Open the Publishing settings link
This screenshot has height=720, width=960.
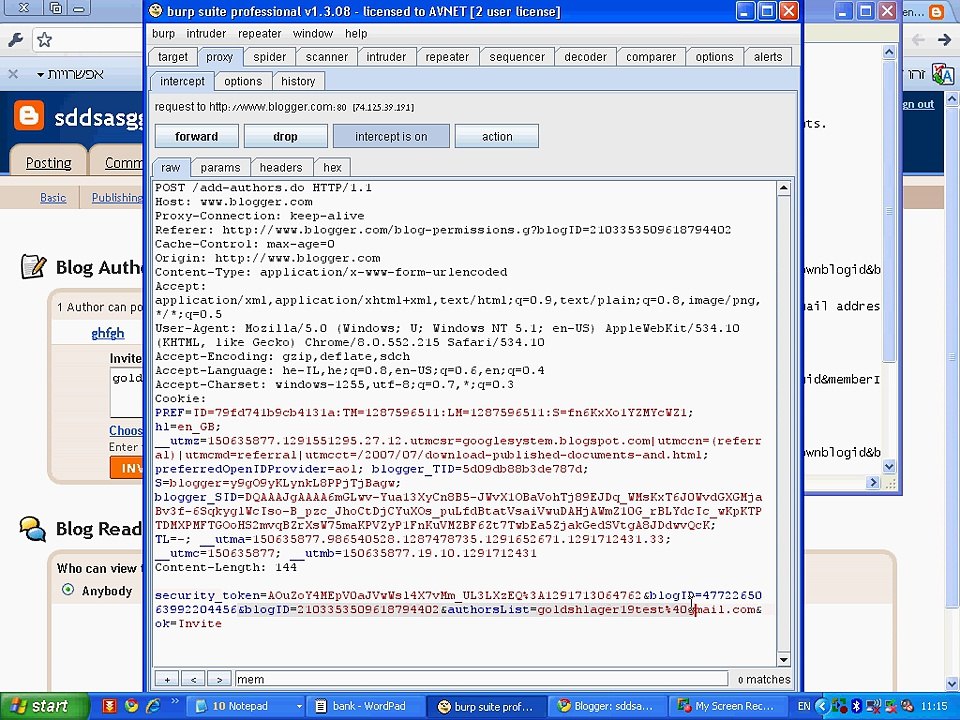click(x=117, y=198)
